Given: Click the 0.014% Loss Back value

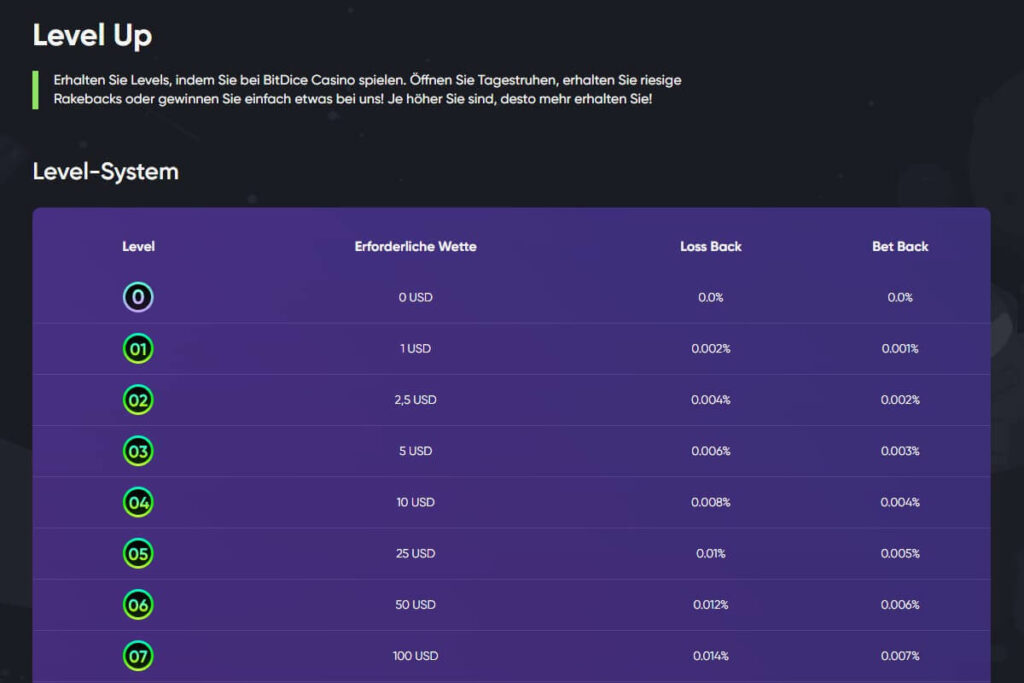Looking at the screenshot, I should pos(711,656).
